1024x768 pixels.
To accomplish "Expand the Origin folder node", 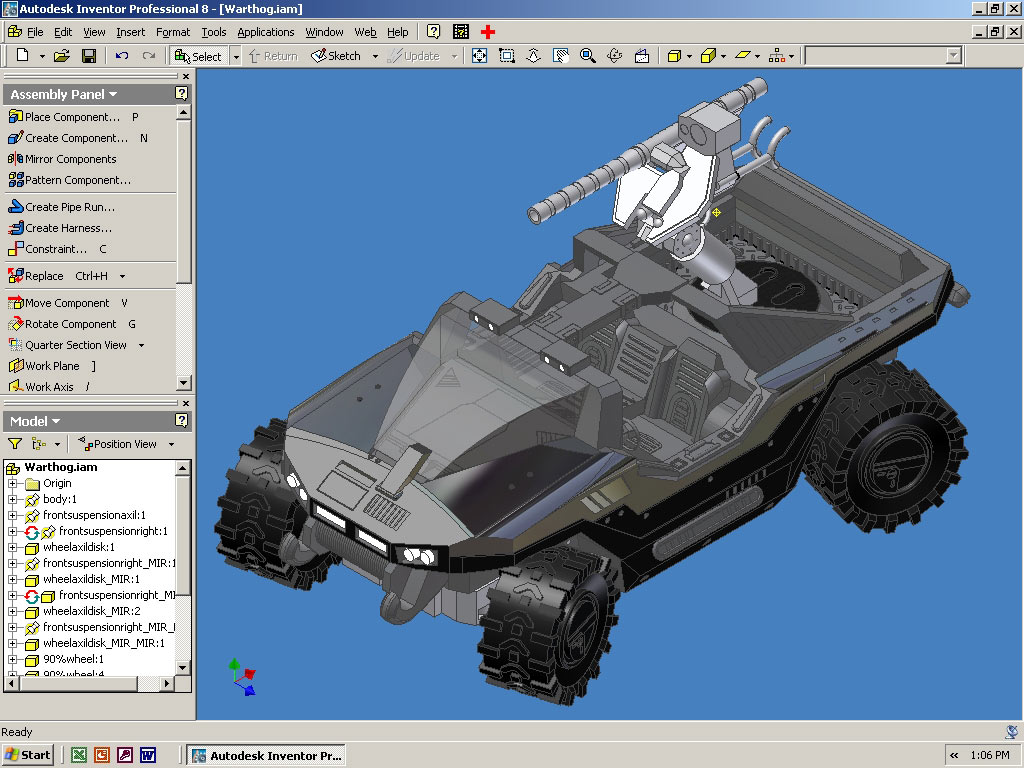I will [12, 483].
